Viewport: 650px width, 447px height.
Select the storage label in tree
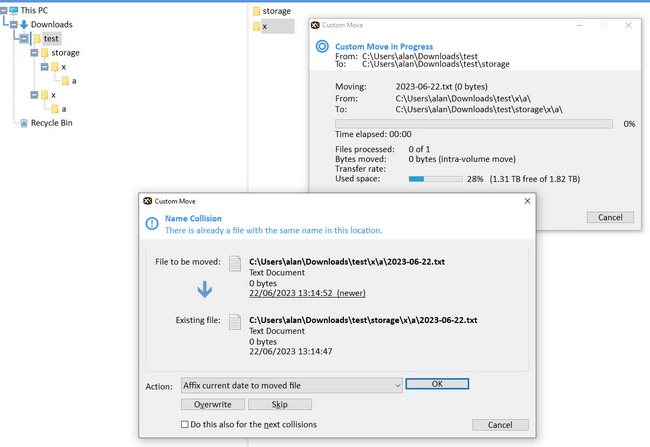65,53
